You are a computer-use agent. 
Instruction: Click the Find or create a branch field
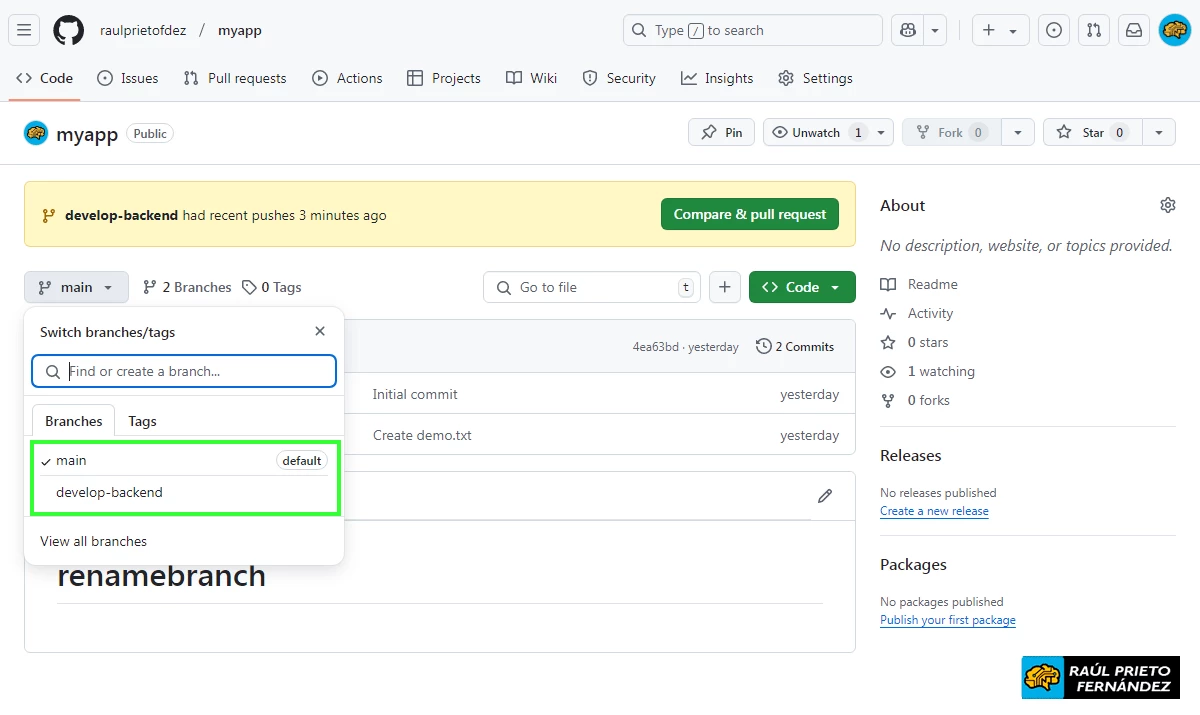pyautogui.click(x=195, y=371)
